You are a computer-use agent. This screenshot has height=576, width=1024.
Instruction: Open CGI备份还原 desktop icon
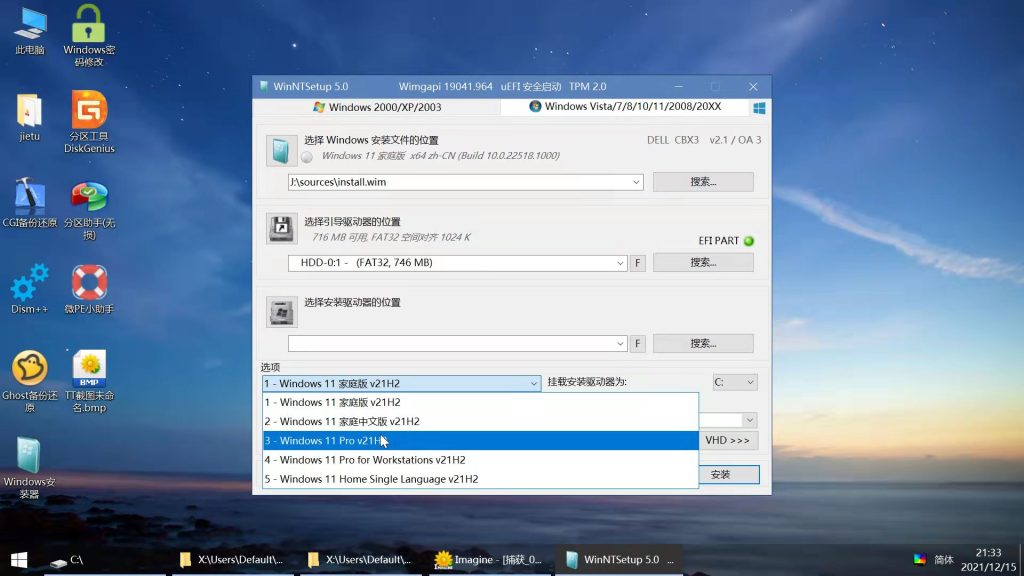[x=30, y=203]
